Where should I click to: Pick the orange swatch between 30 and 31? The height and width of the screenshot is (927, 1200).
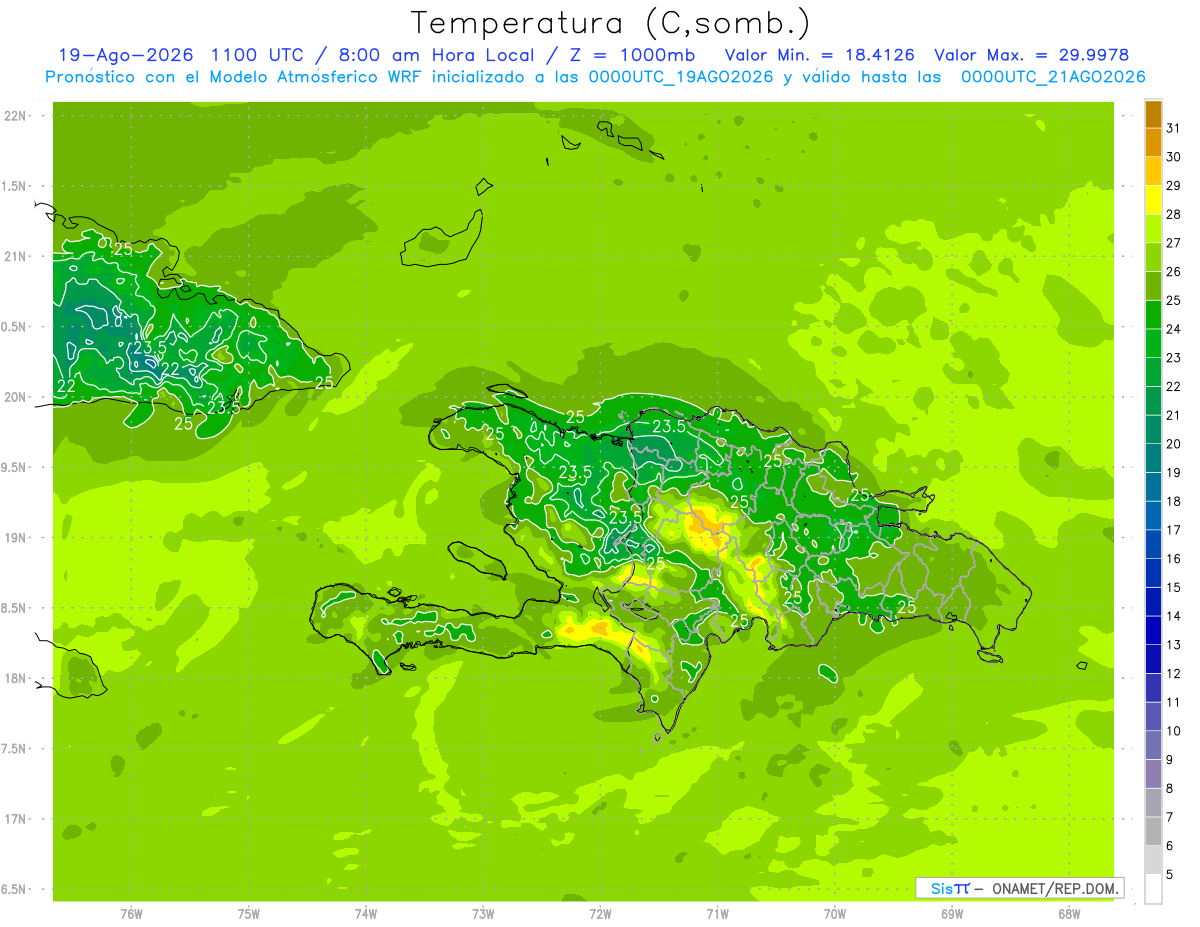click(x=1153, y=142)
